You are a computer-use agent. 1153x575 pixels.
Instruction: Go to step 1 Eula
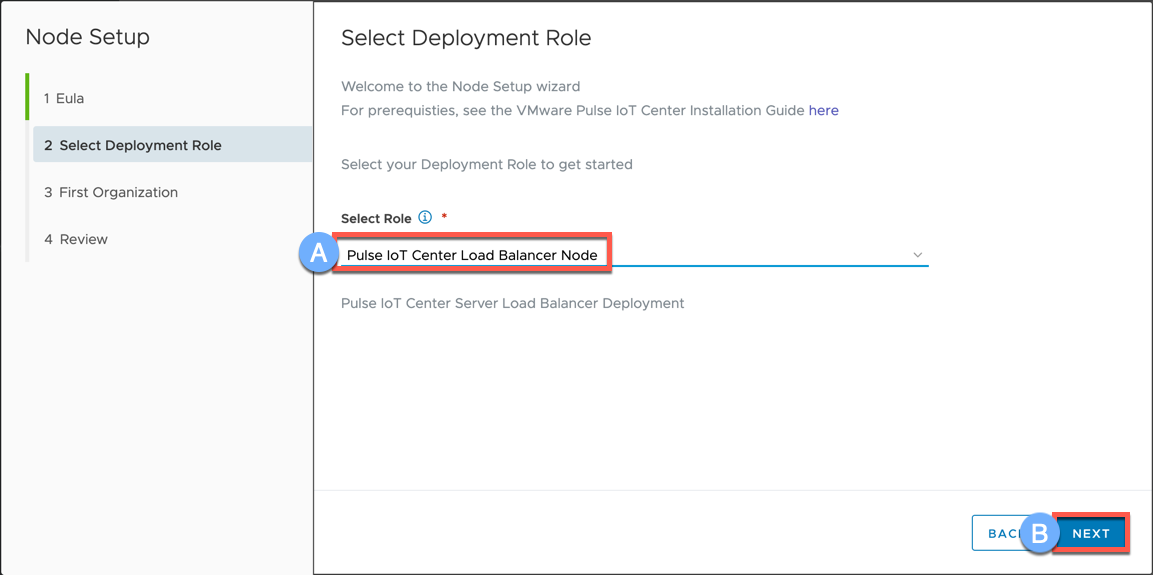[64, 98]
